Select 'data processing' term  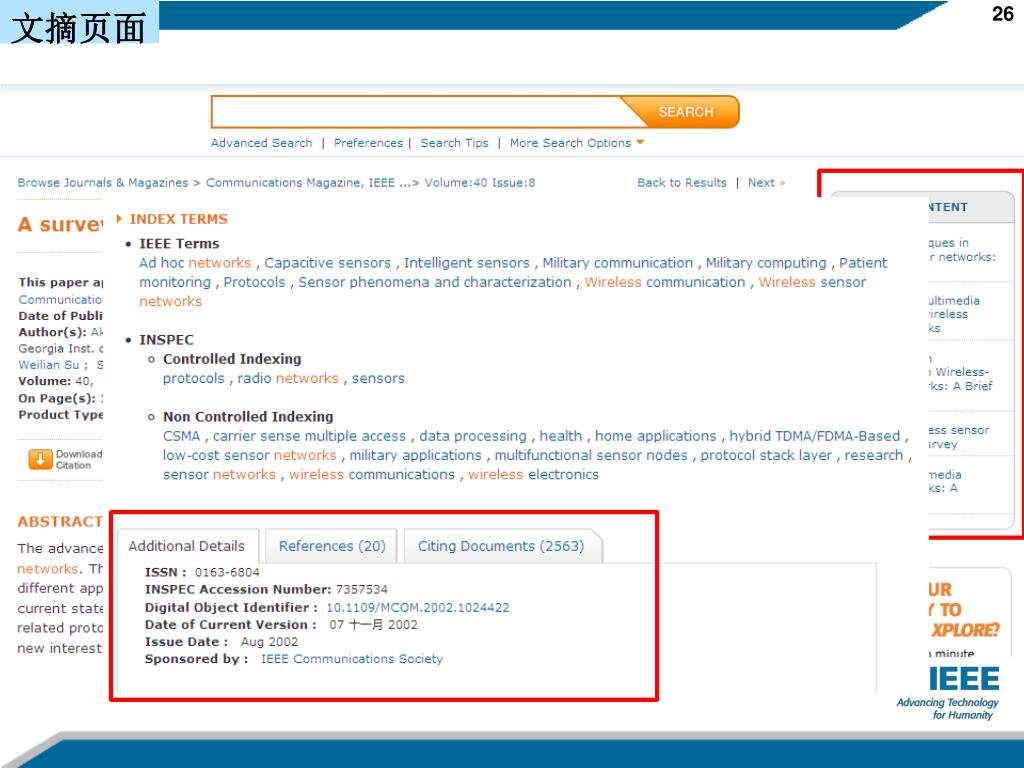[x=473, y=436]
